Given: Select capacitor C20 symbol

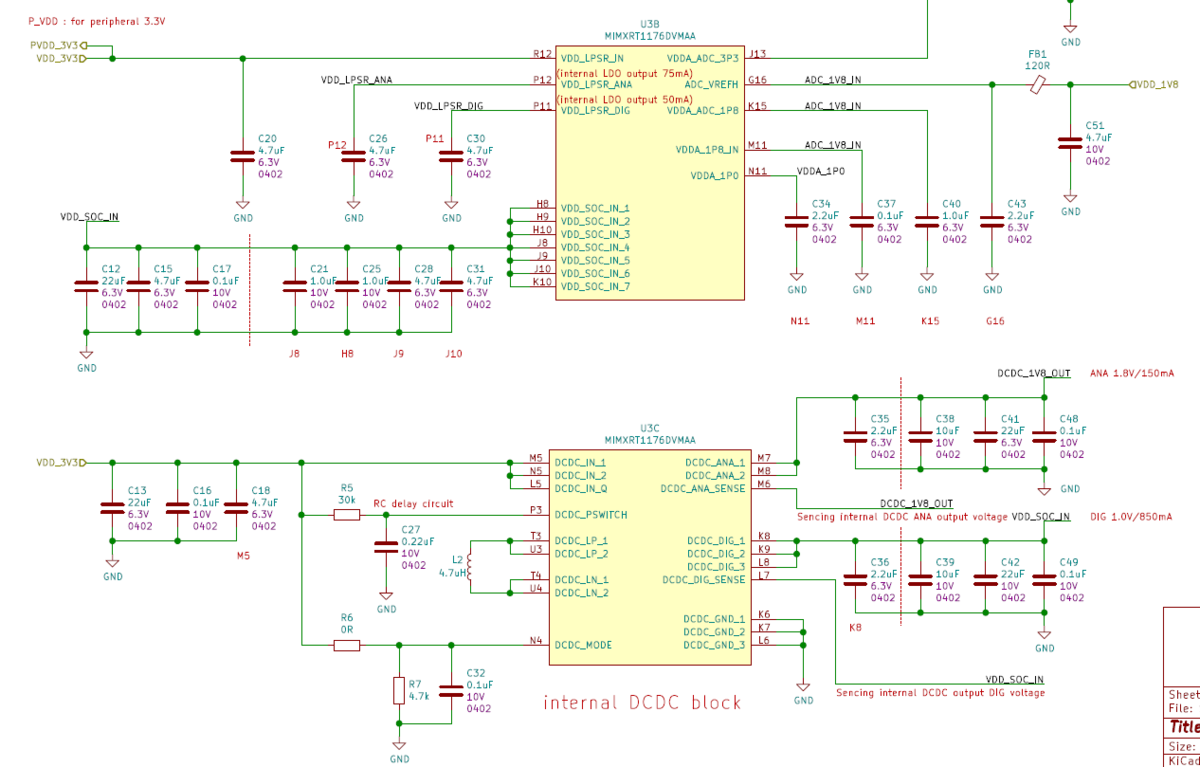Looking at the screenshot, I should [x=241, y=155].
